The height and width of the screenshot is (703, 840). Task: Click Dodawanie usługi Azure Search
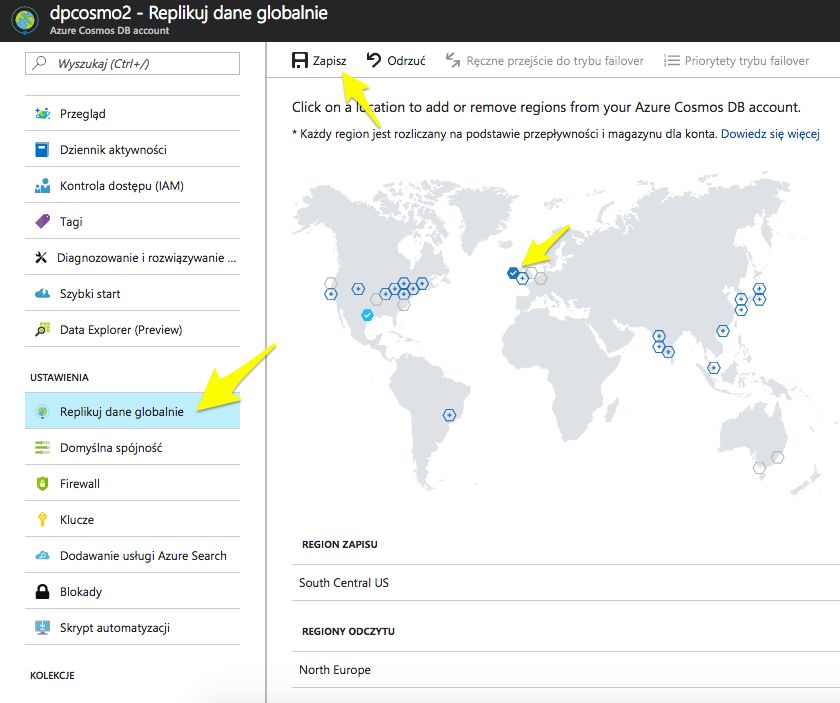click(x=143, y=556)
